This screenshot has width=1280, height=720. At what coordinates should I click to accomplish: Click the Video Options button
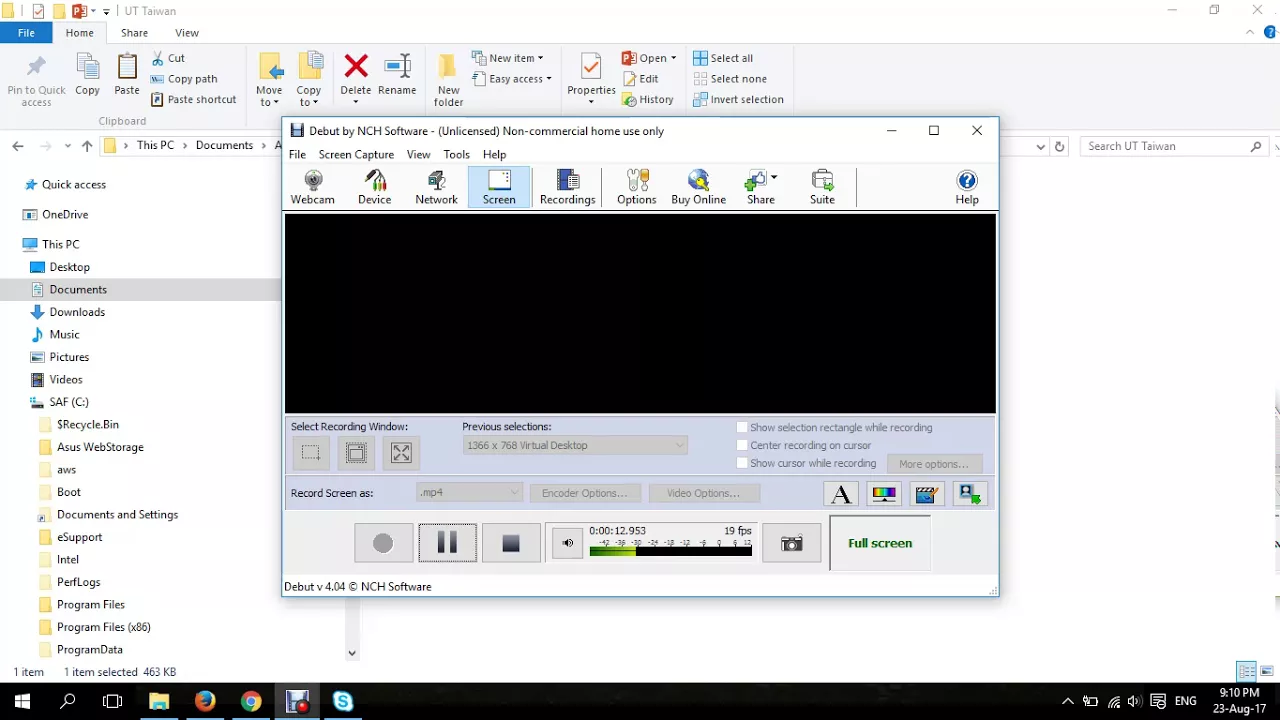704,493
